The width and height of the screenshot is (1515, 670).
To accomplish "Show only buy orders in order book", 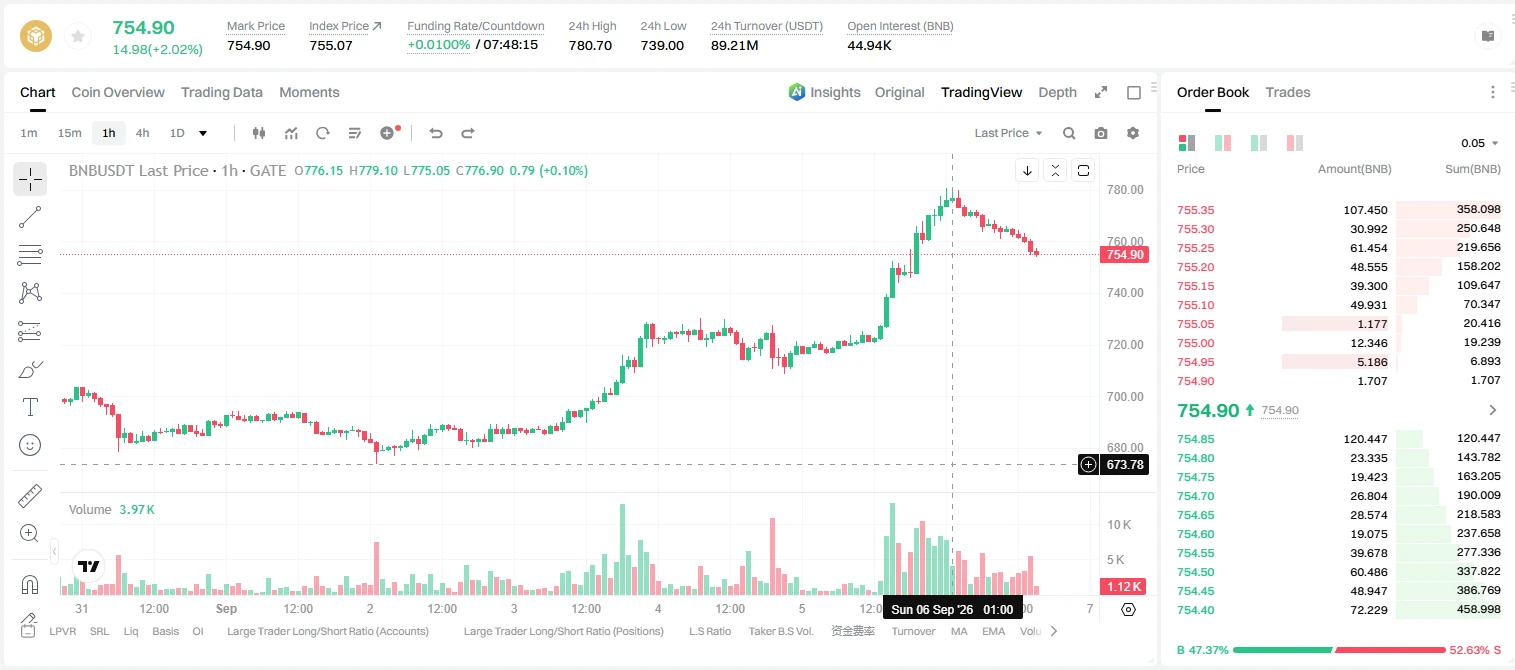I will [1259, 143].
